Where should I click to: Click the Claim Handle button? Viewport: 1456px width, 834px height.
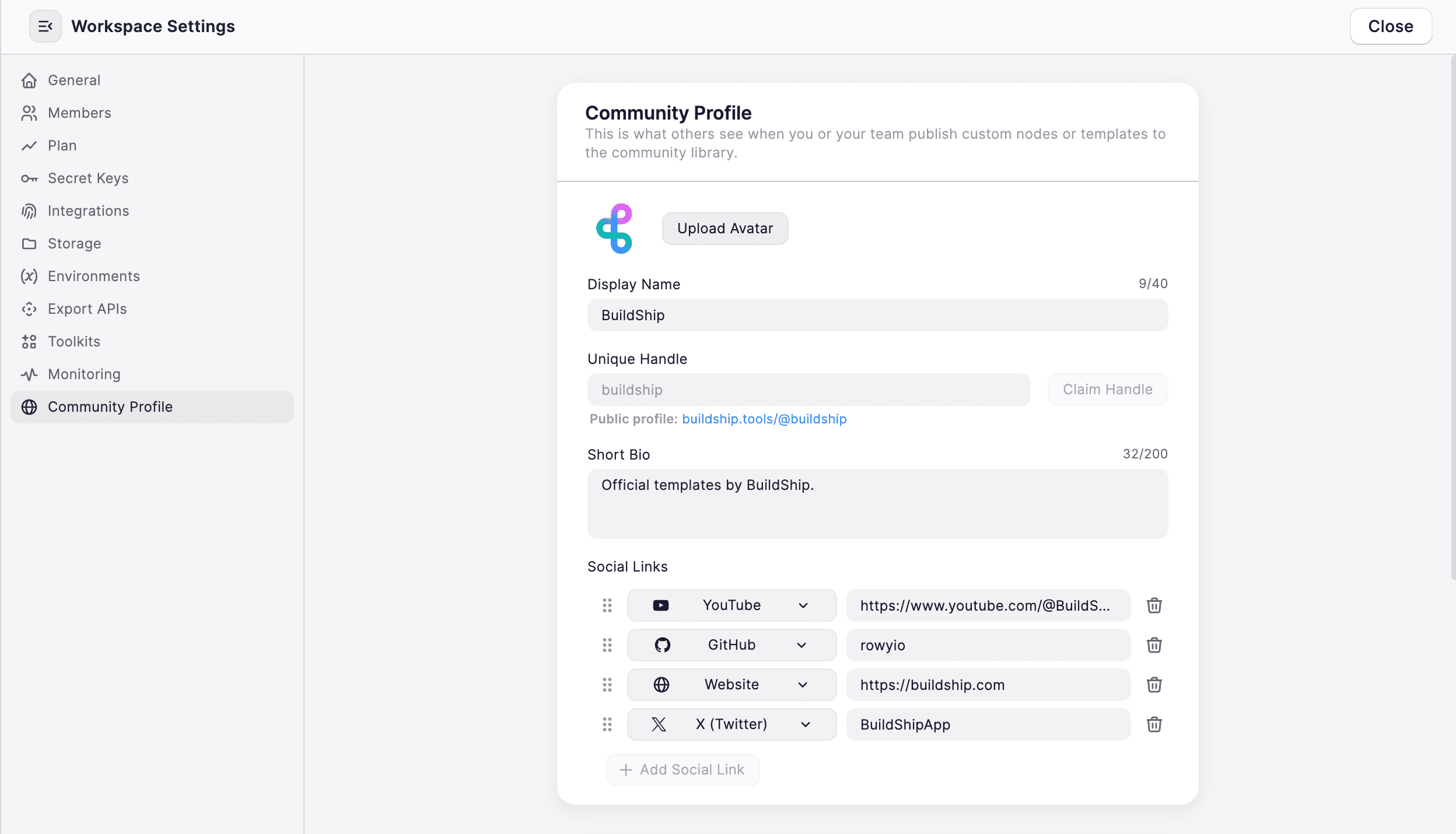[1108, 390]
